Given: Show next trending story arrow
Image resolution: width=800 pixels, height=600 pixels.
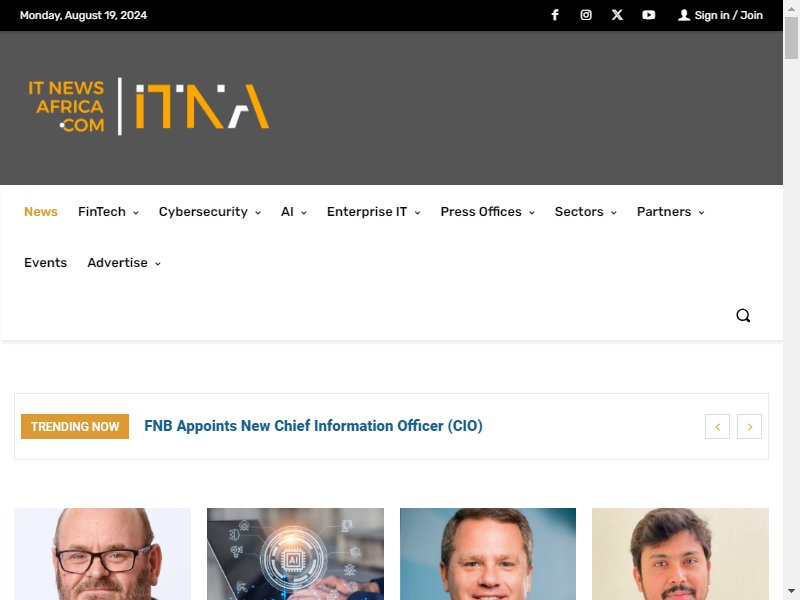Looking at the screenshot, I should 749,427.
